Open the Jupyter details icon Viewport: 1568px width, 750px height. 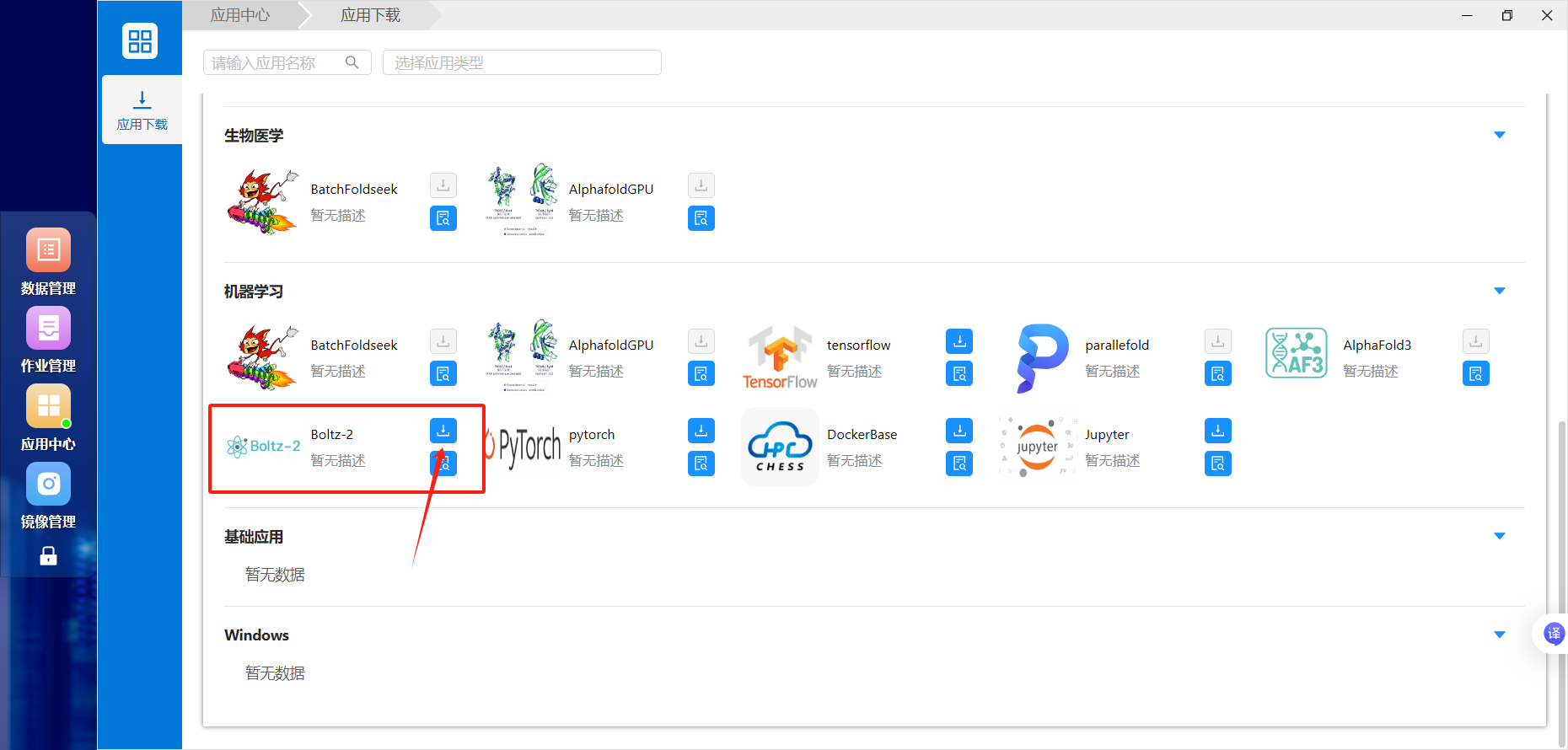coord(1217,463)
